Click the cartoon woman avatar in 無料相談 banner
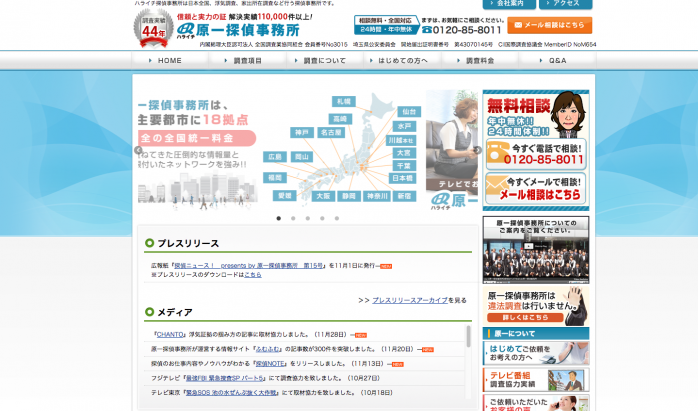The image size is (698, 411). pyautogui.click(x=567, y=114)
